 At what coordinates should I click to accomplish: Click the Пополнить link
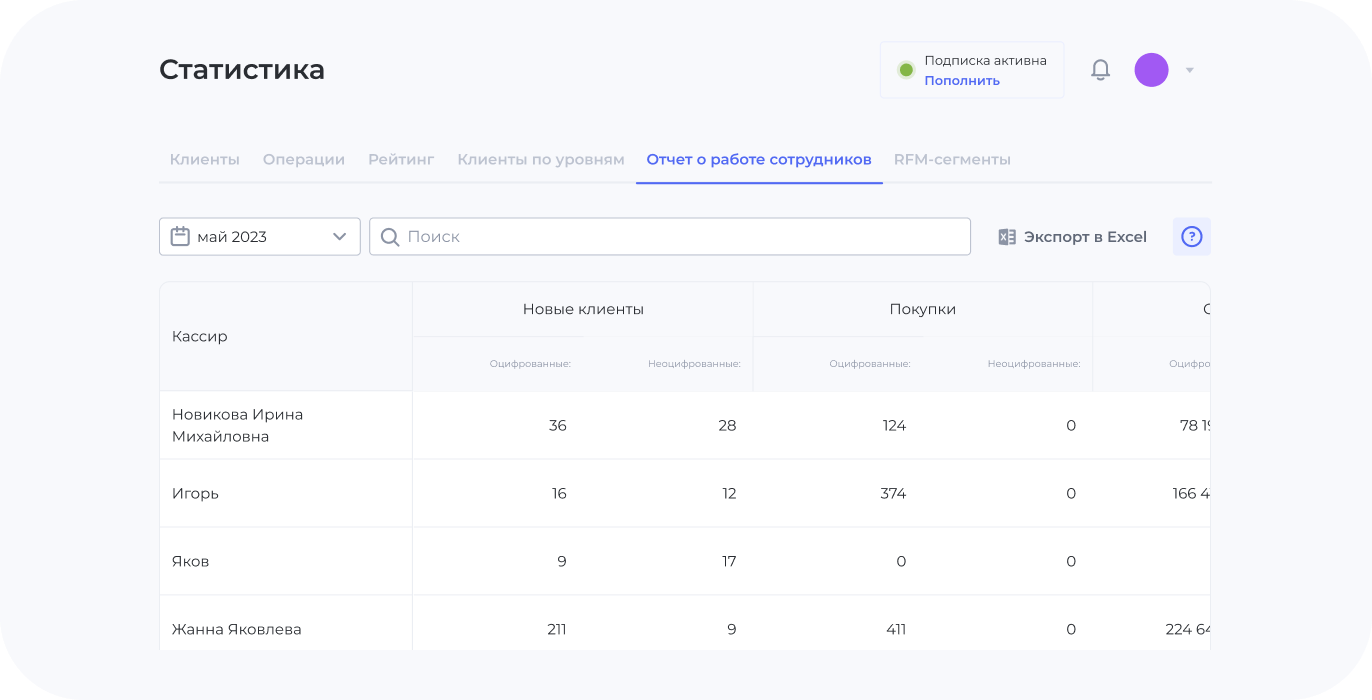(x=961, y=81)
